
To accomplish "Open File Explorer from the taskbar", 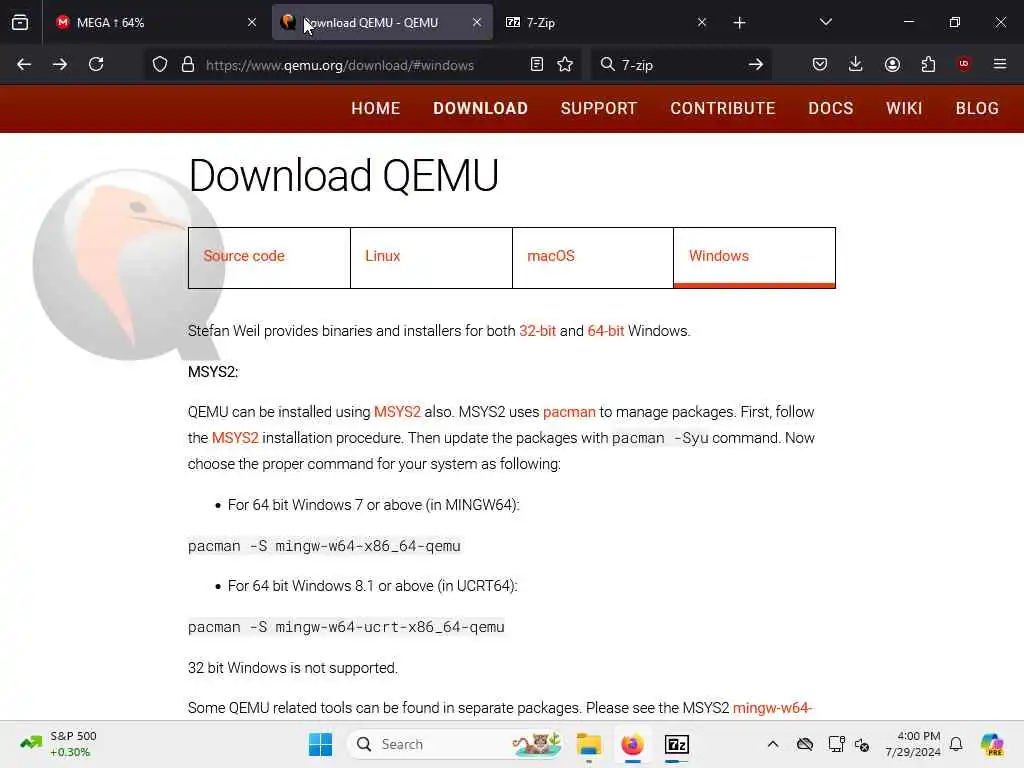I will (589, 744).
